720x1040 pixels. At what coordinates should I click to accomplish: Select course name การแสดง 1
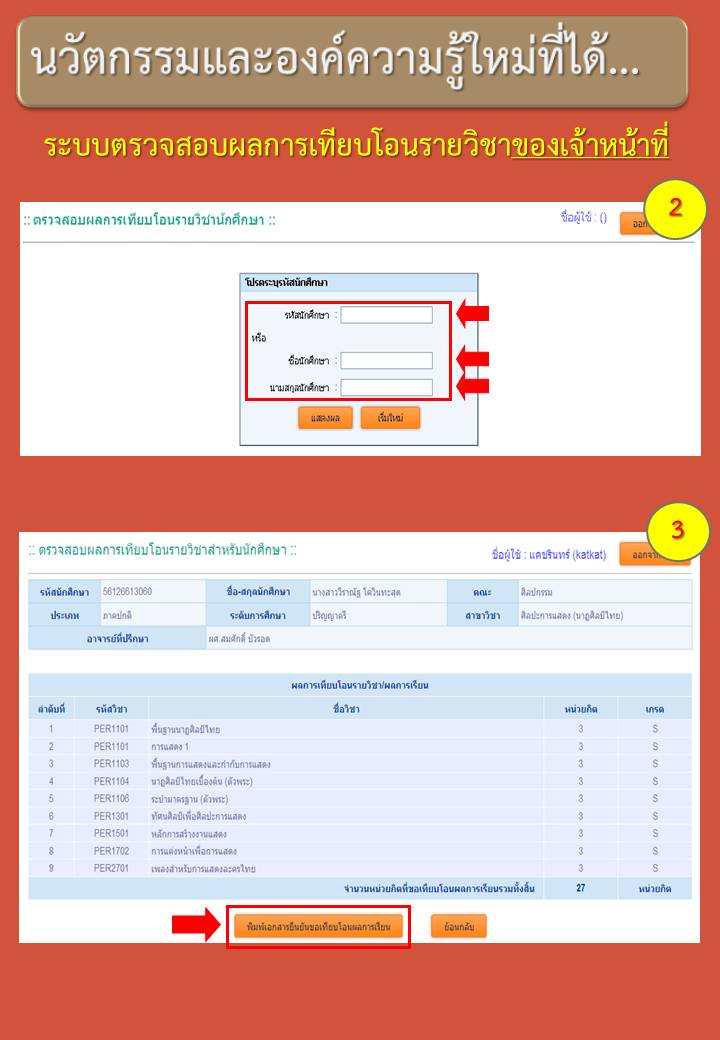click(170, 746)
